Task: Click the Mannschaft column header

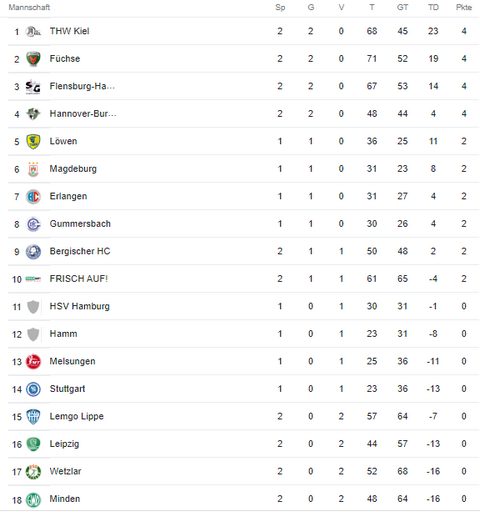Action: (x=29, y=7)
